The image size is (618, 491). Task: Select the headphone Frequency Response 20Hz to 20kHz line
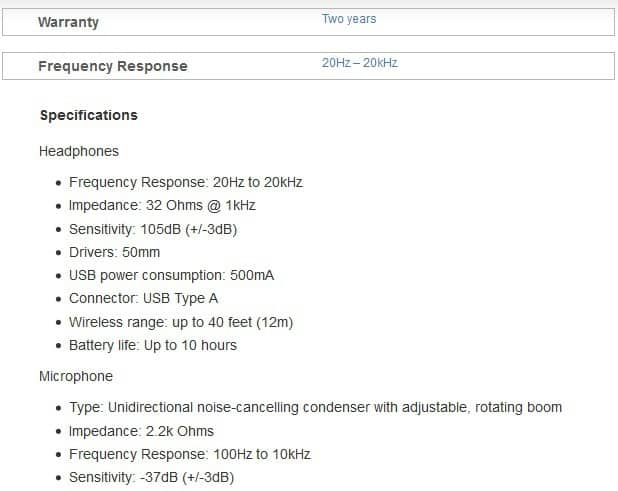[185, 183]
